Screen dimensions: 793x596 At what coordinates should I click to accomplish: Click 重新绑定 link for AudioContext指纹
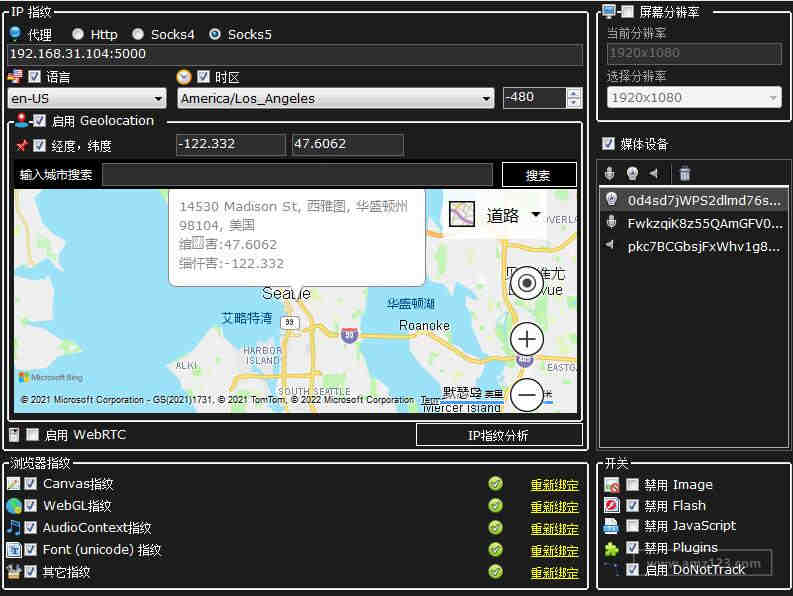click(x=554, y=529)
